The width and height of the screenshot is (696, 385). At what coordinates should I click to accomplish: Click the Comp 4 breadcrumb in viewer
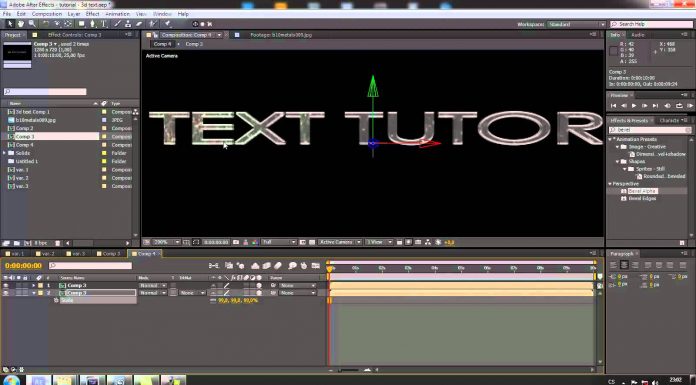[162, 44]
